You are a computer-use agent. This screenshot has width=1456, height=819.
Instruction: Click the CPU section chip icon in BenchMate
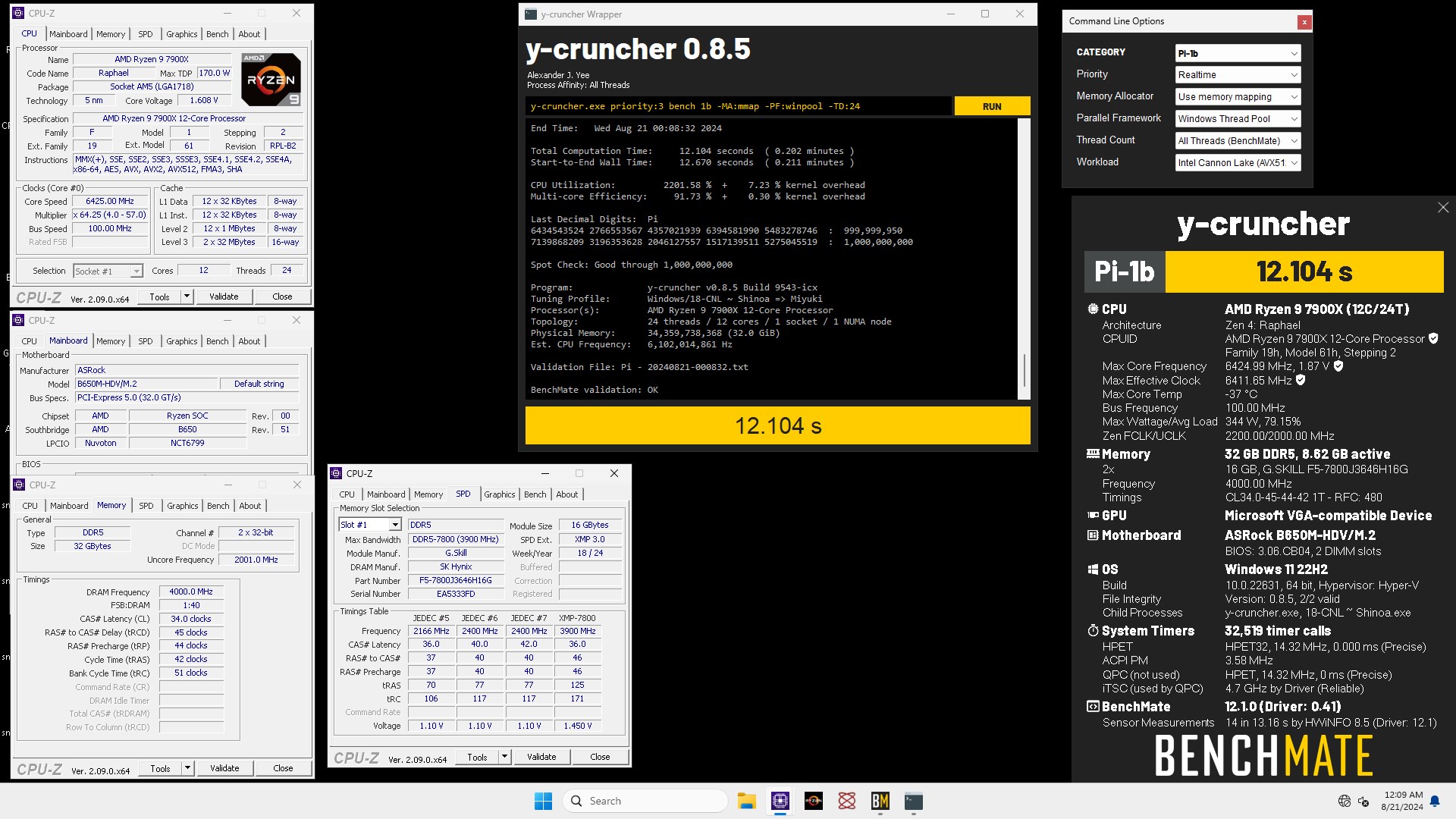1093,309
